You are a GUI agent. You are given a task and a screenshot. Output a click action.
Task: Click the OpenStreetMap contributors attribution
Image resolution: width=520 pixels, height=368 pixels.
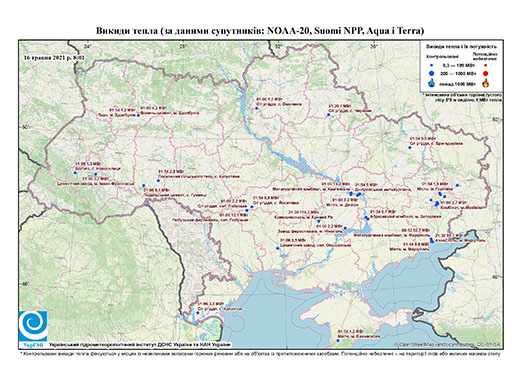point(447,344)
